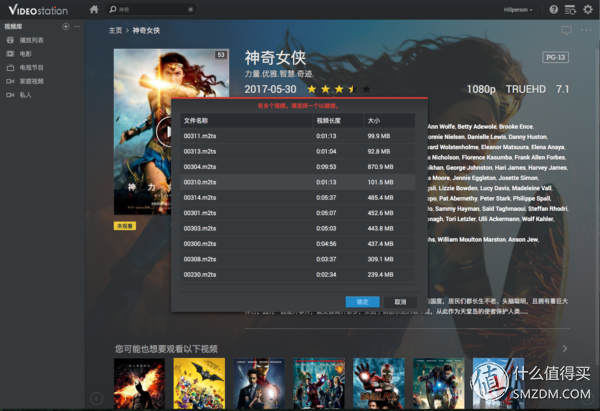Screen dimensions: 600x411
Task: Open 播放列表 in sidebar
Action: tap(32, 40)
